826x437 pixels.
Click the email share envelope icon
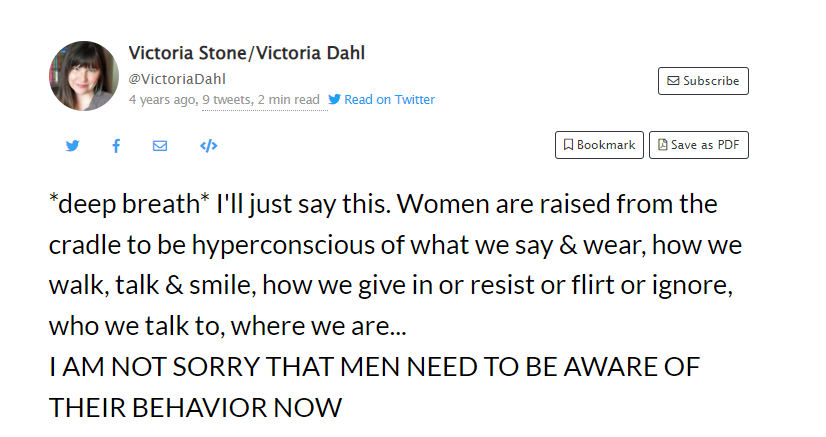(160, 146)
